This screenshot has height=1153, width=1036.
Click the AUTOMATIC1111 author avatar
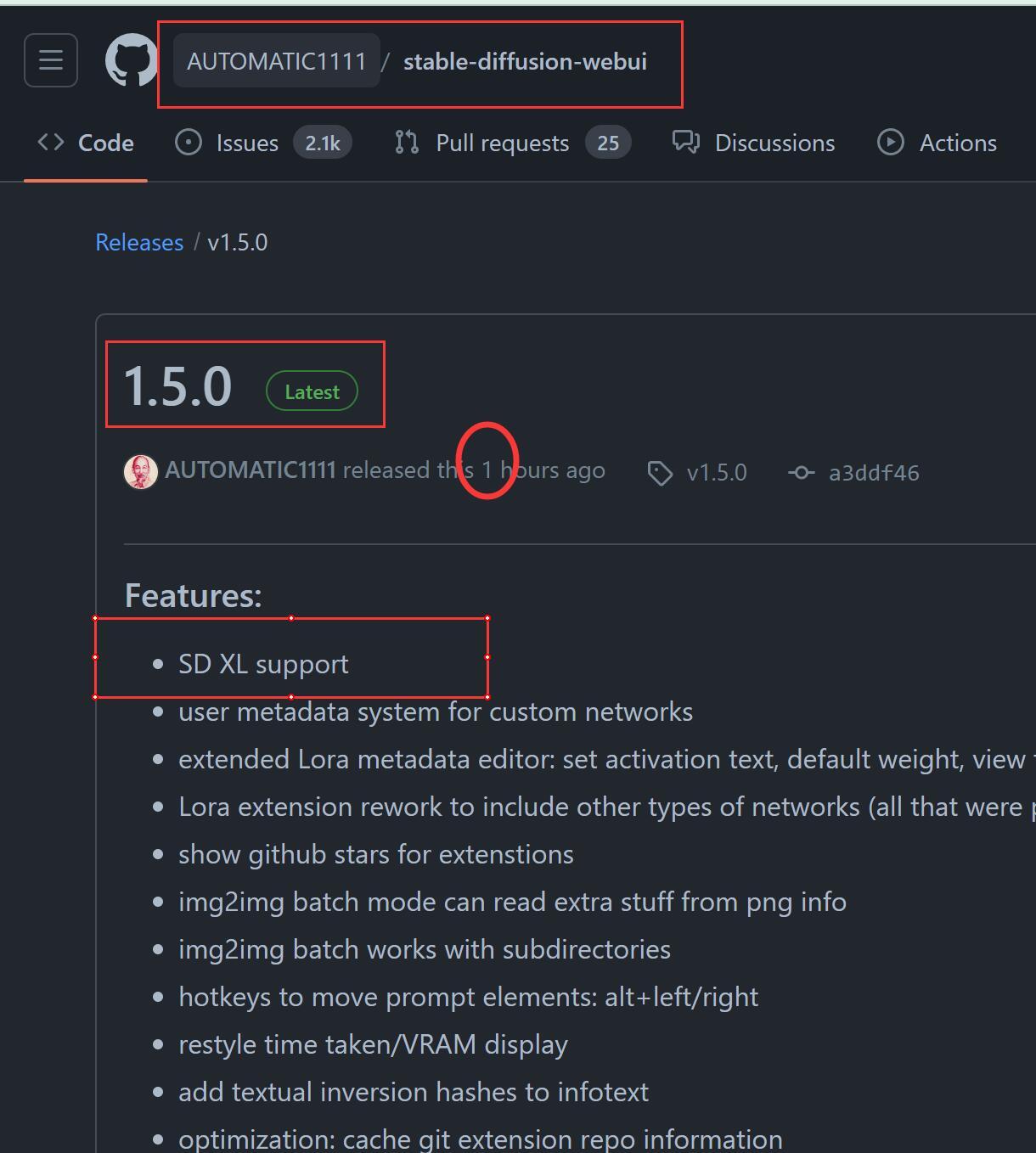[141, 472]
